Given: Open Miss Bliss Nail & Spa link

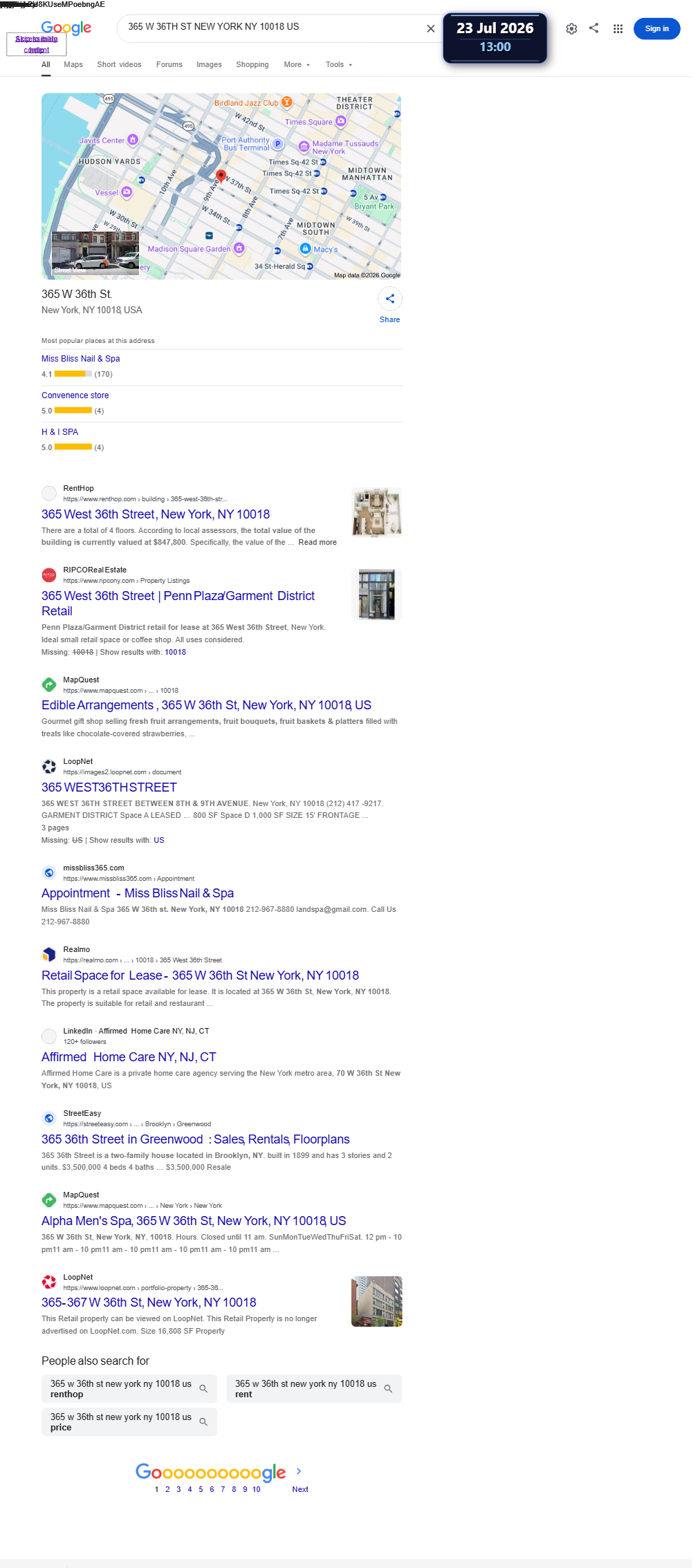Looking at the screenshot, I should [80, 358].
